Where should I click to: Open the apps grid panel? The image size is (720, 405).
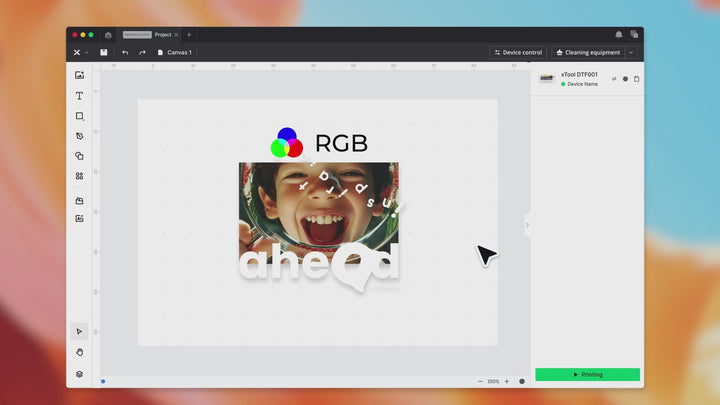pos(79,176)
